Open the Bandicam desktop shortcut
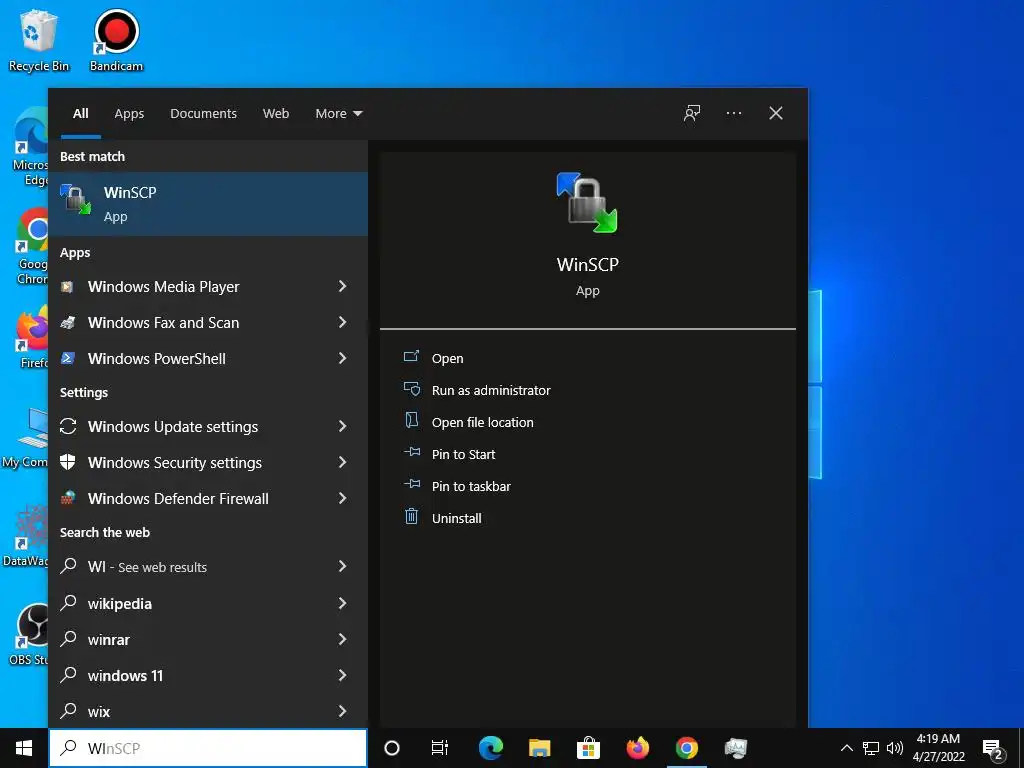1024x768 pixels. 116,40
